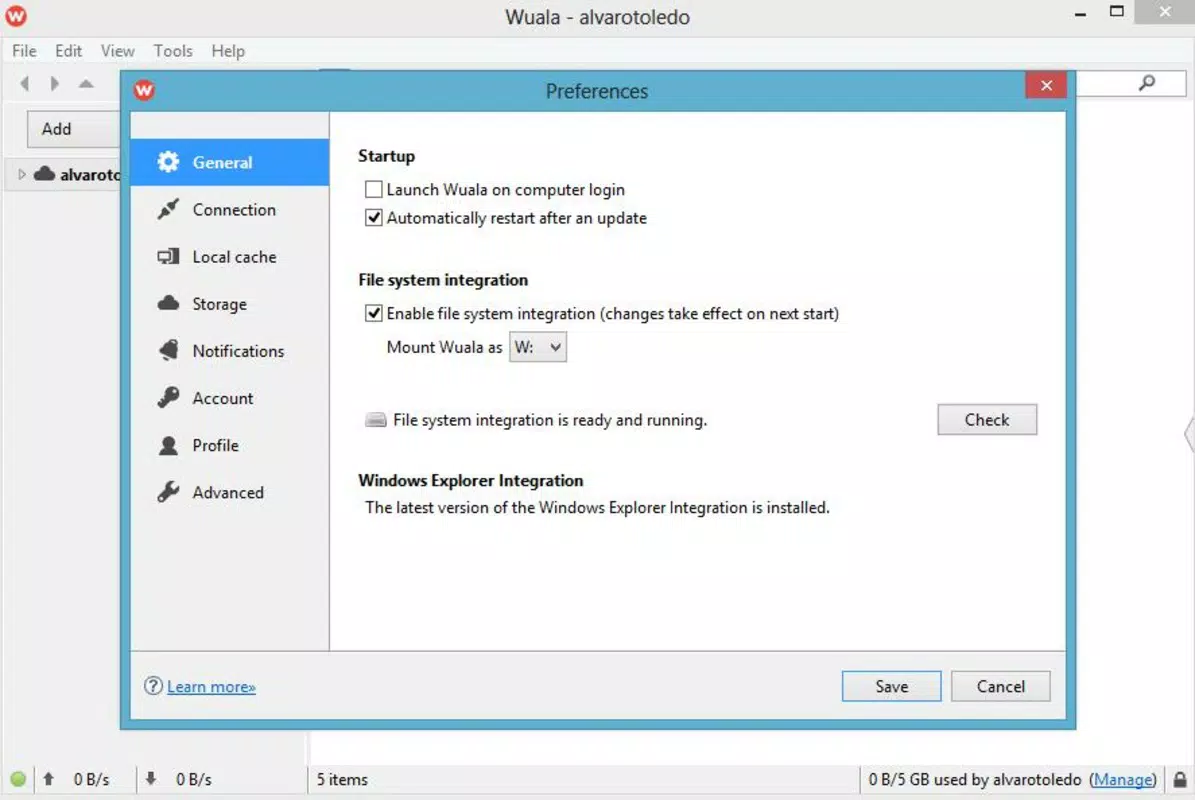Screen dimensions: 1195x800
Task: Open the Help menu
Action: [x=228, y=51]
